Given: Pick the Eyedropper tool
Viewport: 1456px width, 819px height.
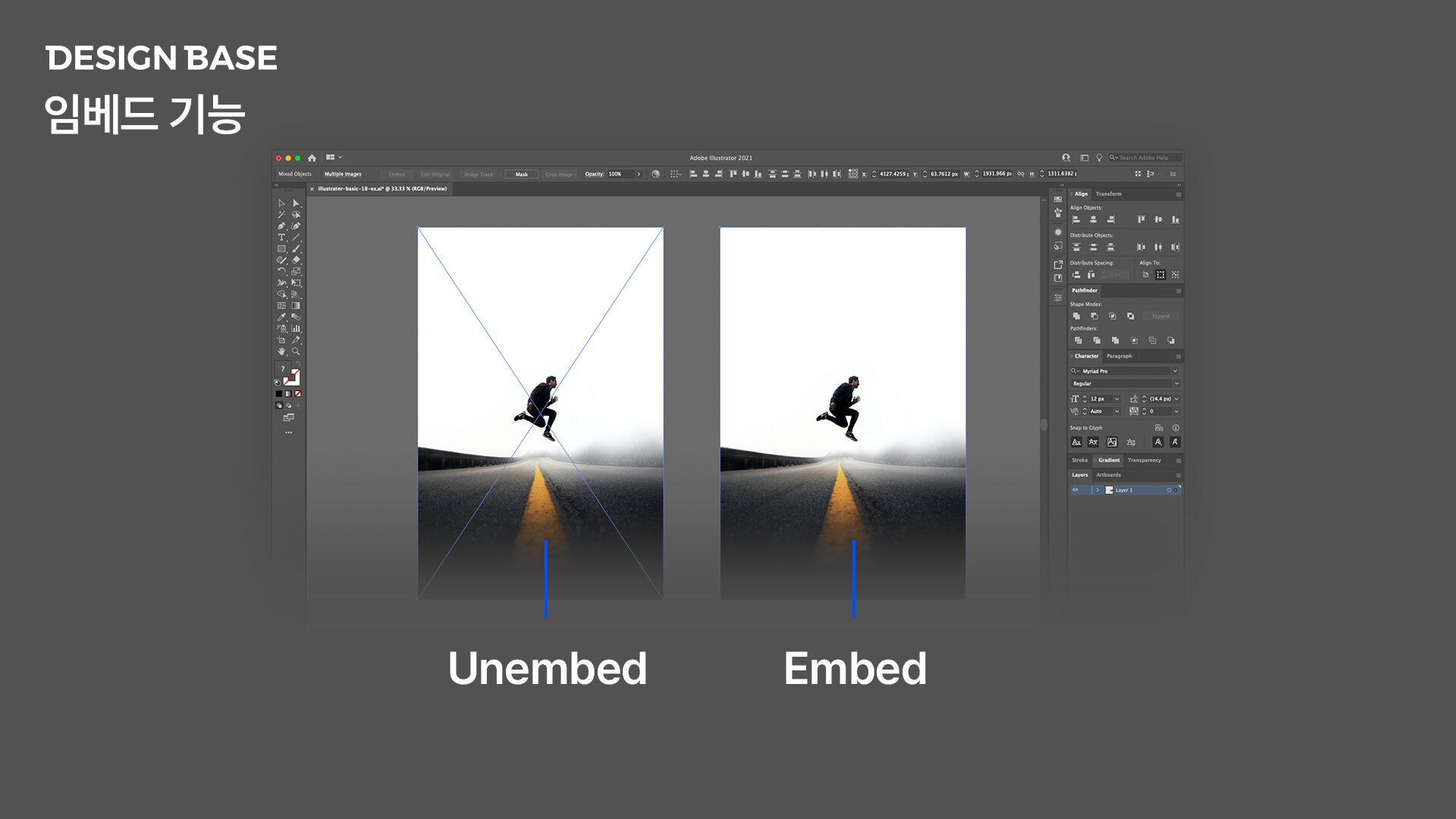Looking at the screenshot, I should [x=281, y=317].
